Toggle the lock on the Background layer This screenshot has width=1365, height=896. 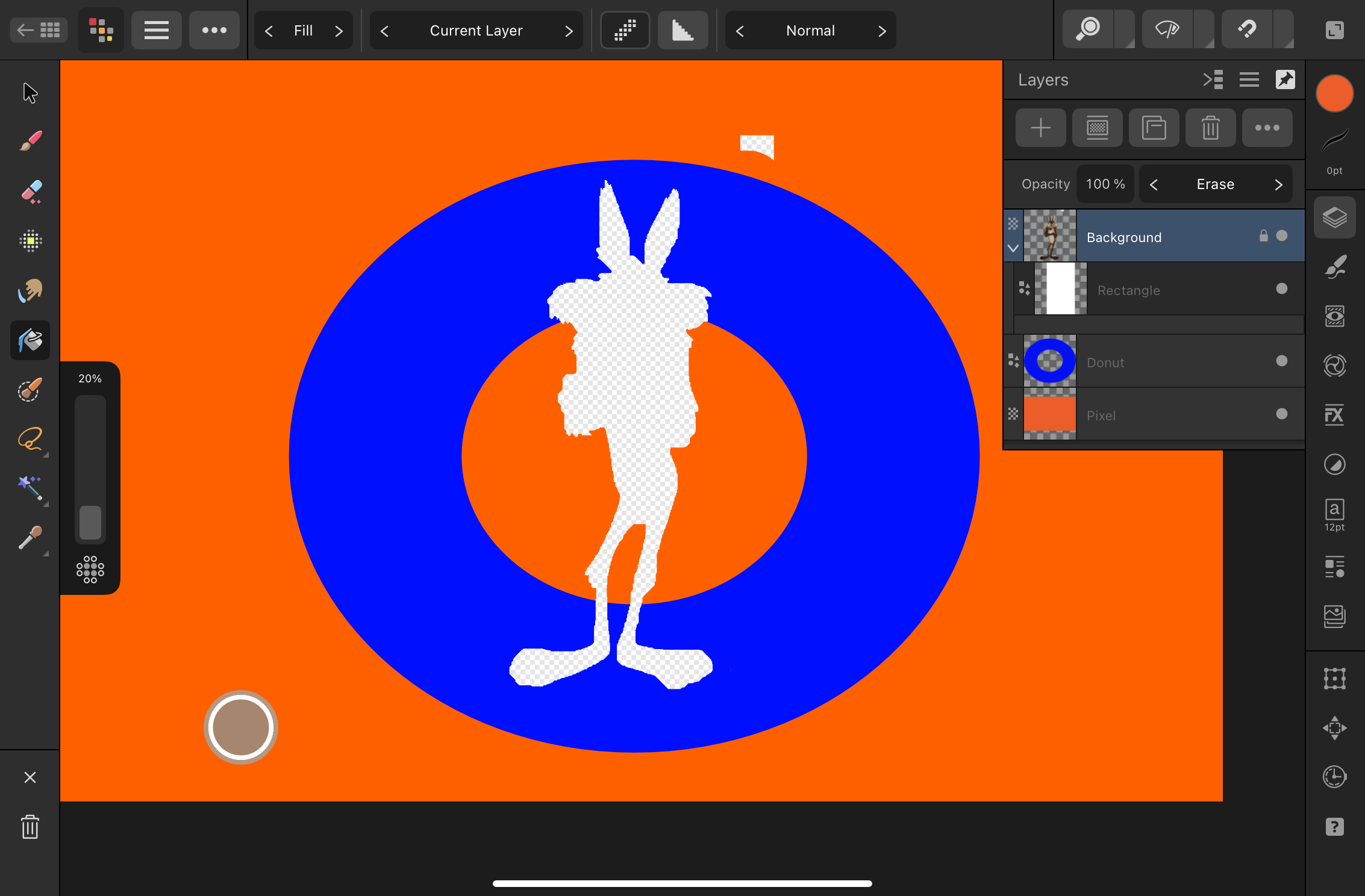(1263, 235)
